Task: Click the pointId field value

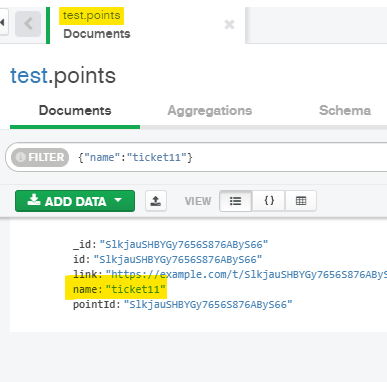Action: coord(208,304)
